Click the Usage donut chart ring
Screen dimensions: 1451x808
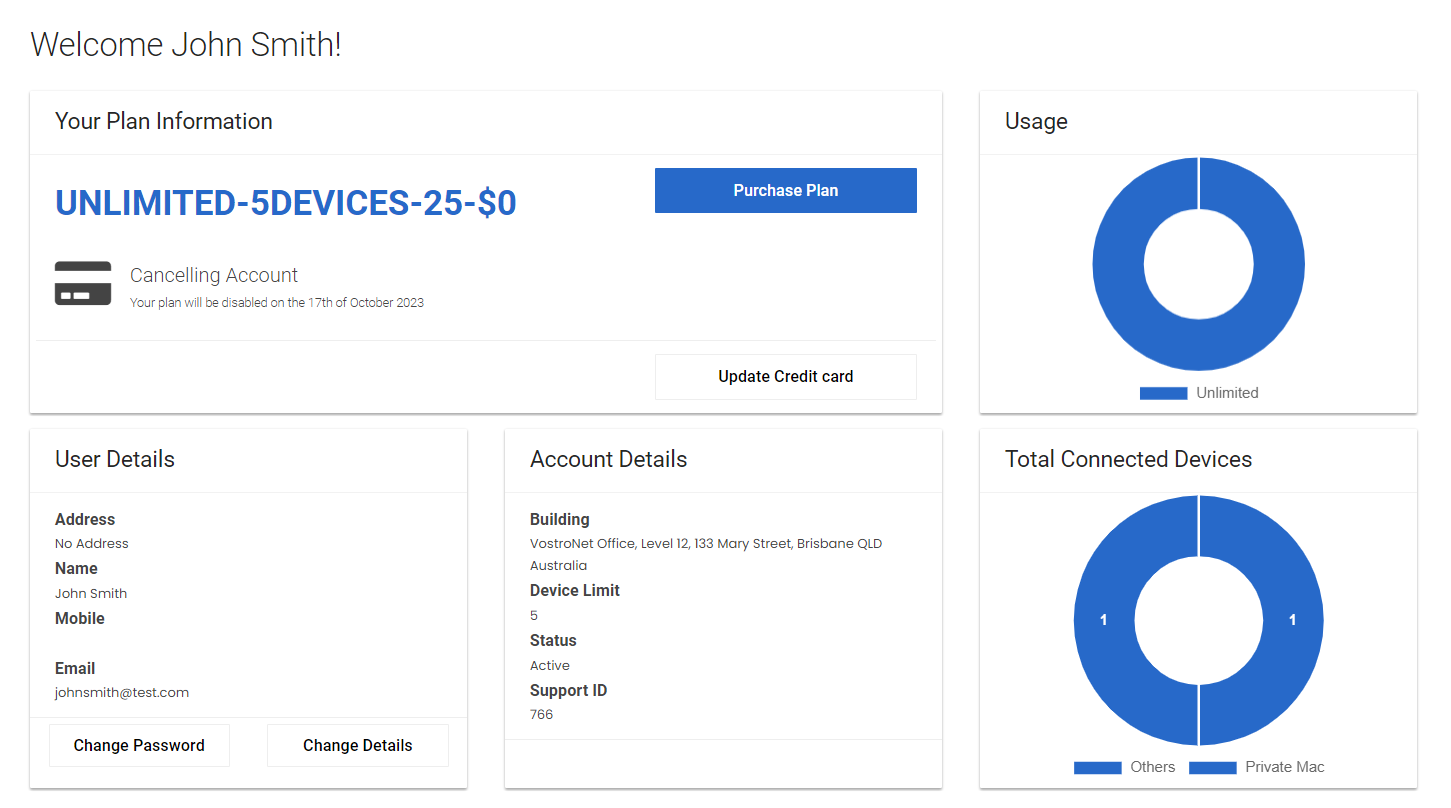1118,264
